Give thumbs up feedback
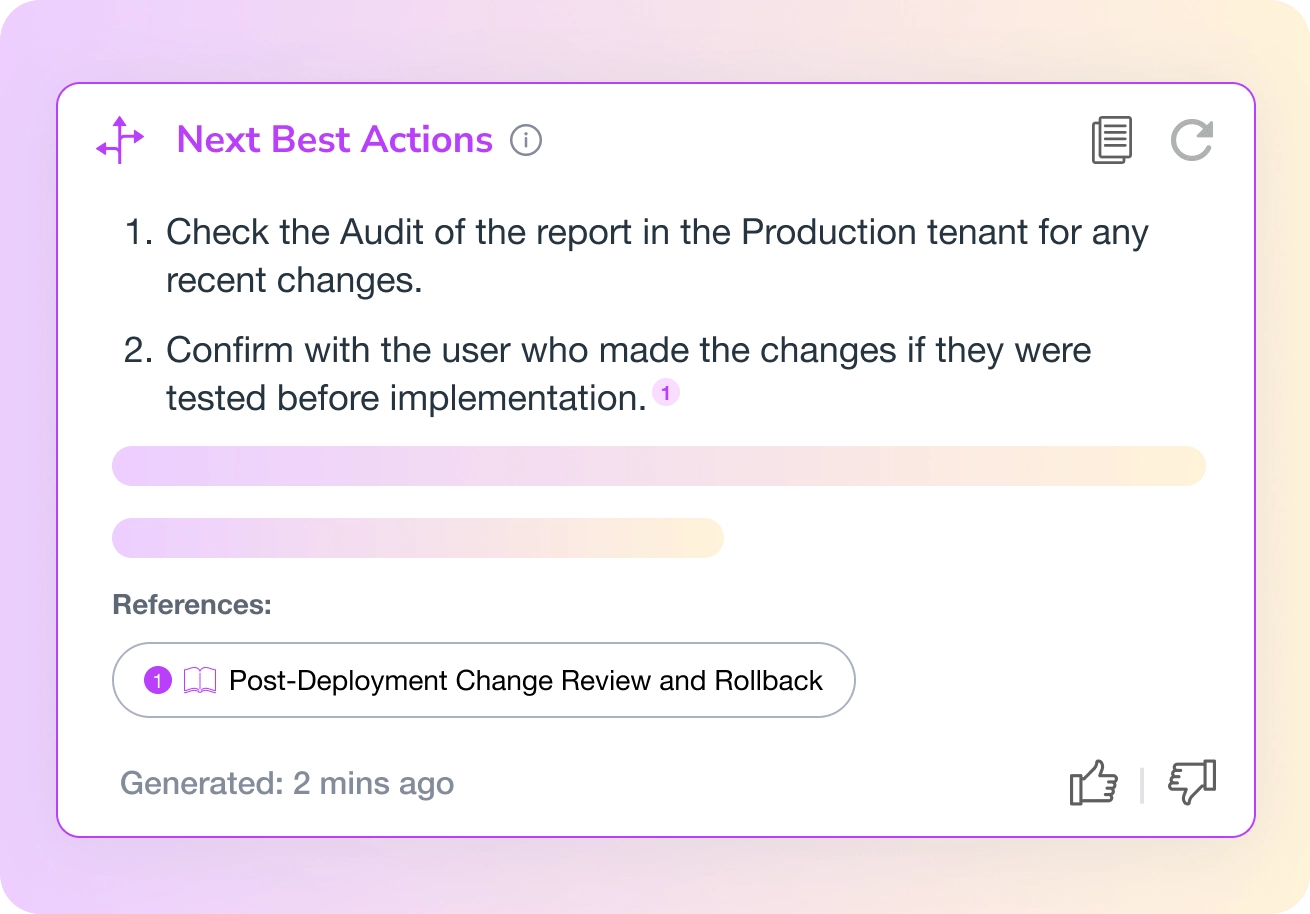 point(1093,782)
